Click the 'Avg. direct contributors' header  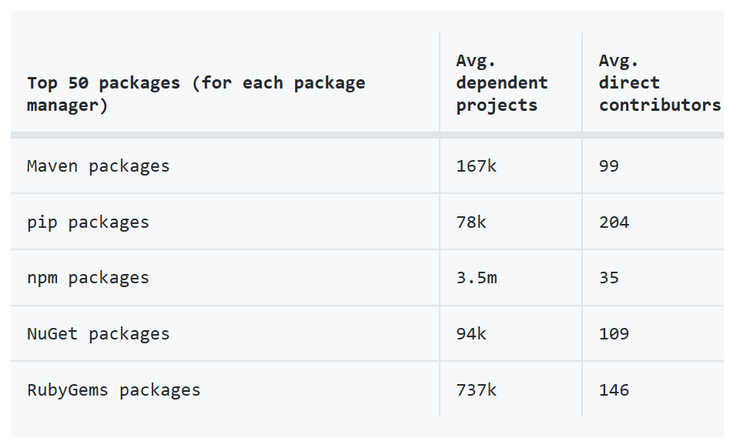660,83
